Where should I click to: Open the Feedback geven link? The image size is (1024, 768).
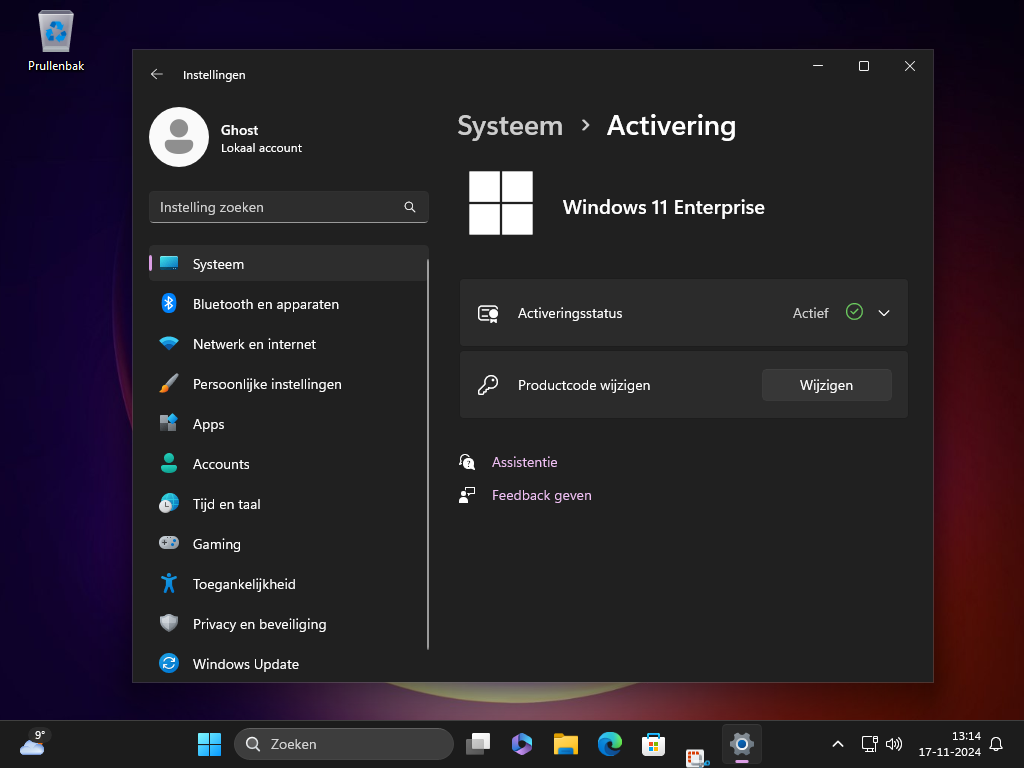[x=541, y=496]
